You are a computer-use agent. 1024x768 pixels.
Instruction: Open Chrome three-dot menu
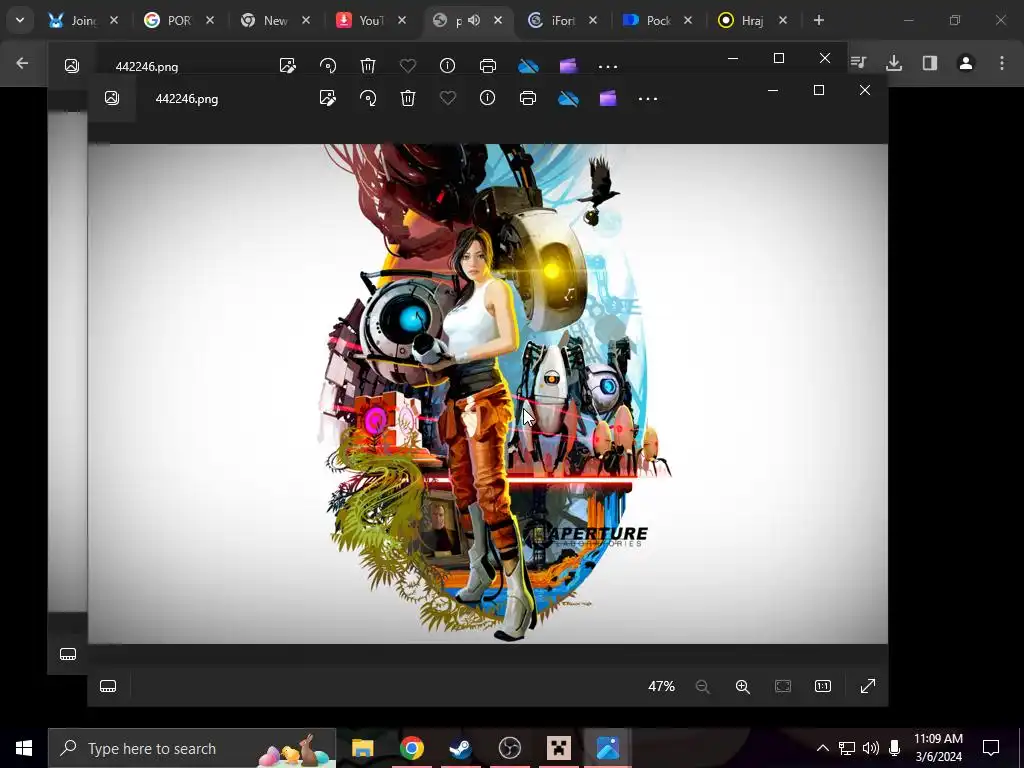pyautogui.click(x=1002, y=63)
